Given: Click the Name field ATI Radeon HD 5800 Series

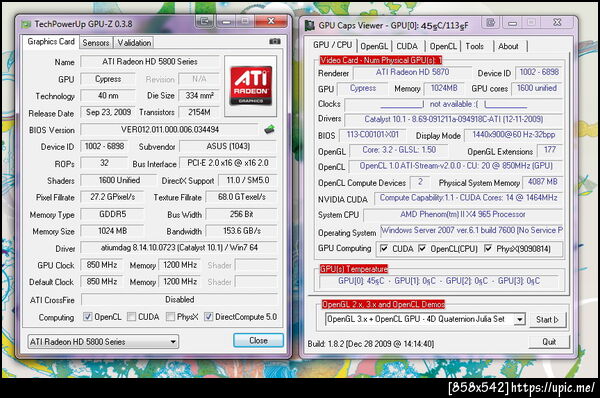Looking at the screenshot, I should [x=150, y=62].
